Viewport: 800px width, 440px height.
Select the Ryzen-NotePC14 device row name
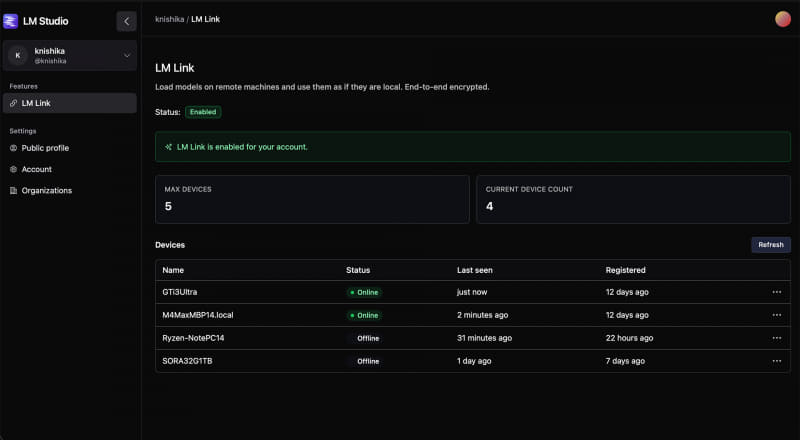pyautogui.click(x=194, y=338)
